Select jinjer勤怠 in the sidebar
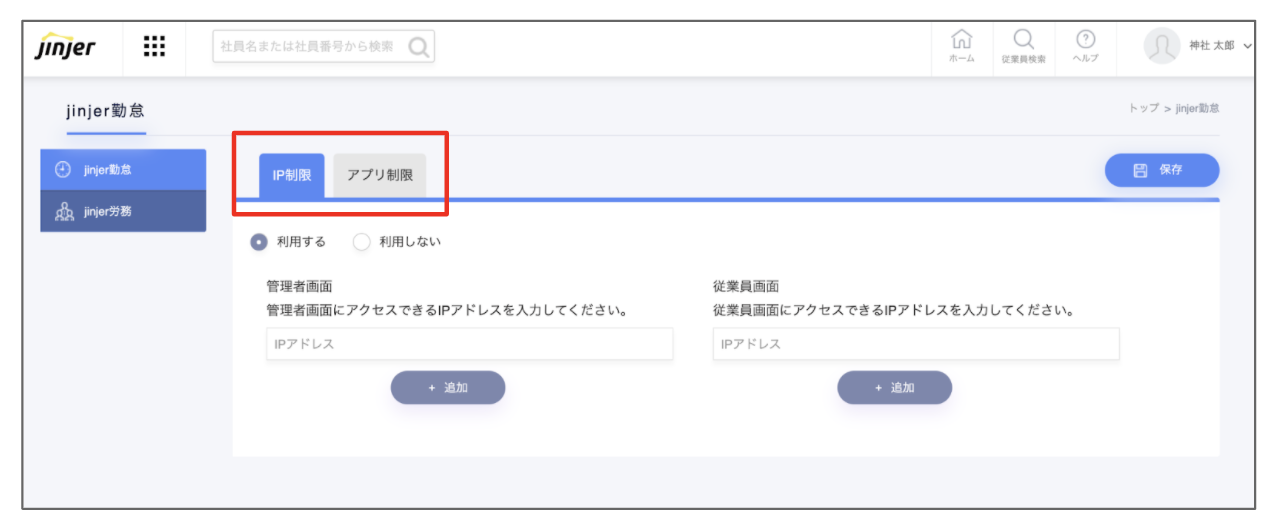The height and width of the screenshot is (524, 1268). tap(123, 170)
